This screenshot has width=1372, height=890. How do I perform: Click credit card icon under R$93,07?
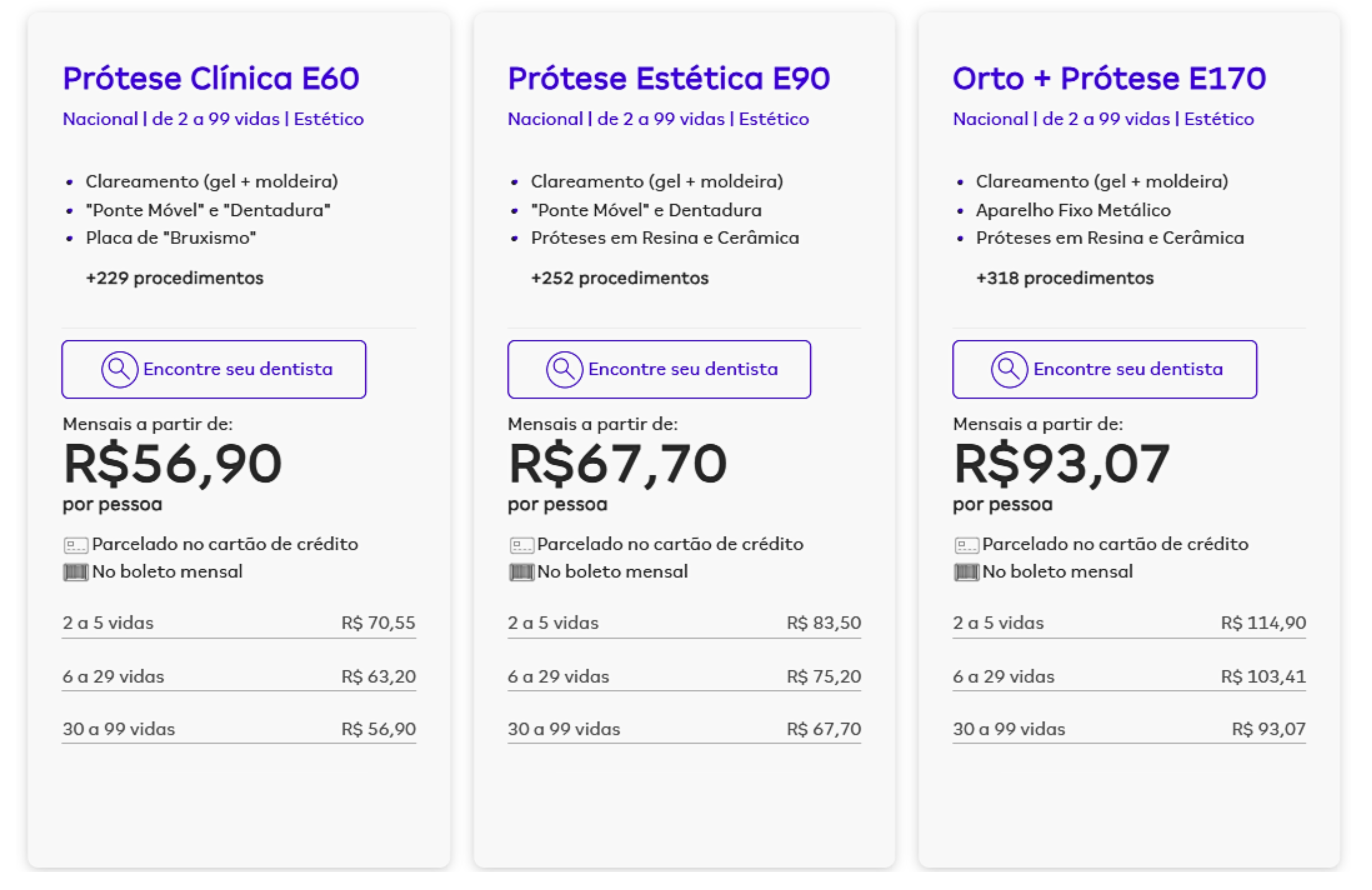967,545
